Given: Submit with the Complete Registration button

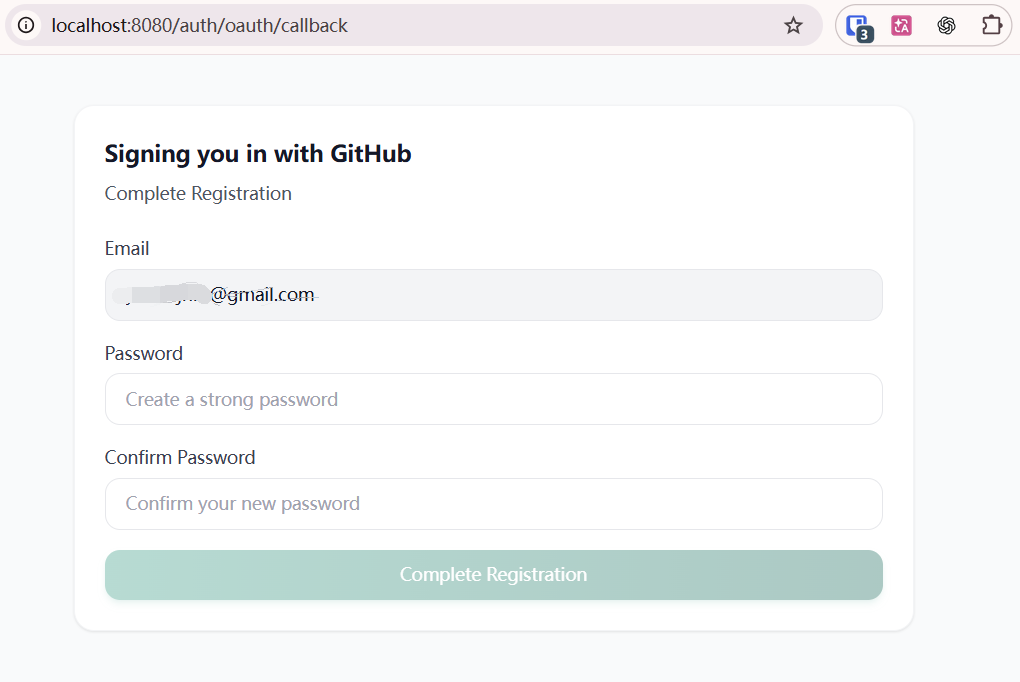Looking at the screenshot, I should coord(494,575).
